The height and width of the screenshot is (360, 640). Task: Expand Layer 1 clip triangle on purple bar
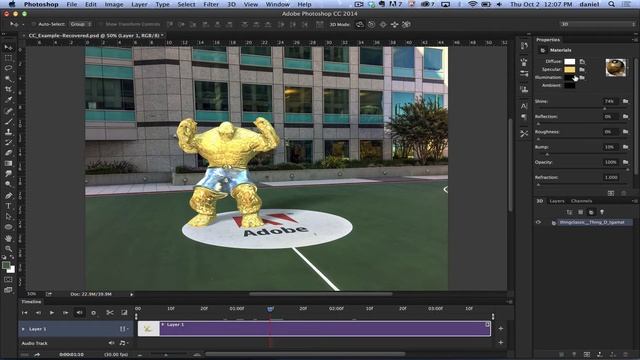click(163, 325)
